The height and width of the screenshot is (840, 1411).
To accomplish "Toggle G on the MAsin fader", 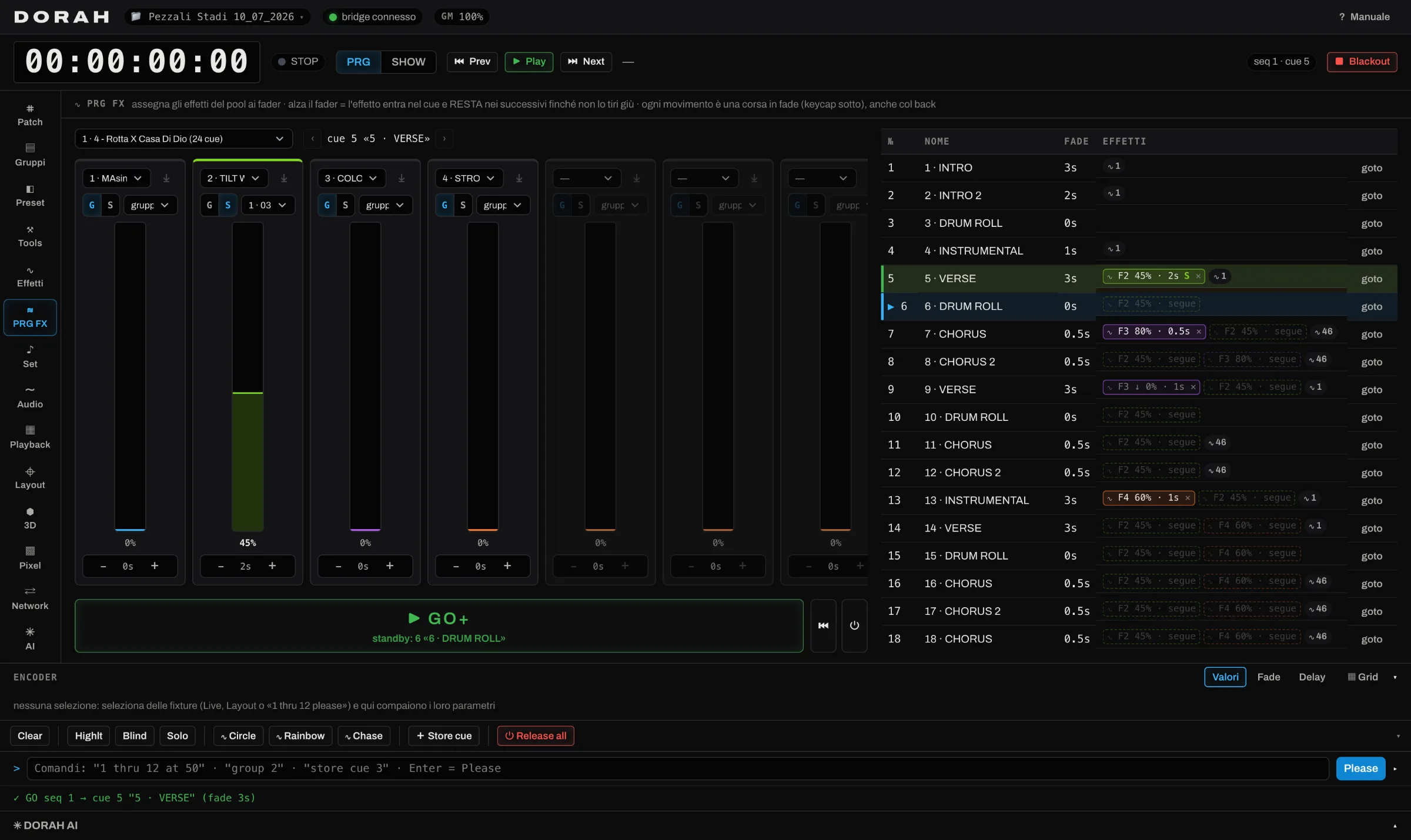I will pyautogui.click(x=92, y=205).
